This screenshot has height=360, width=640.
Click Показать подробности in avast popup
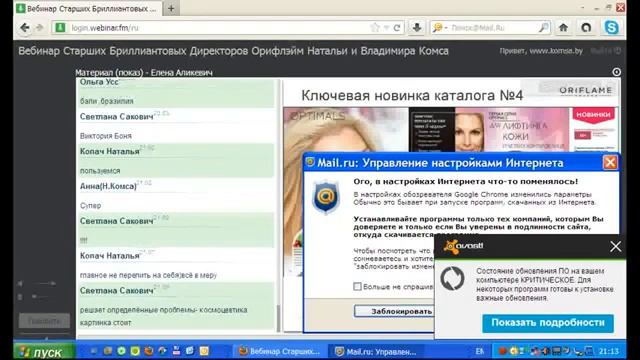pyautogui.click(x=548, y=323)
